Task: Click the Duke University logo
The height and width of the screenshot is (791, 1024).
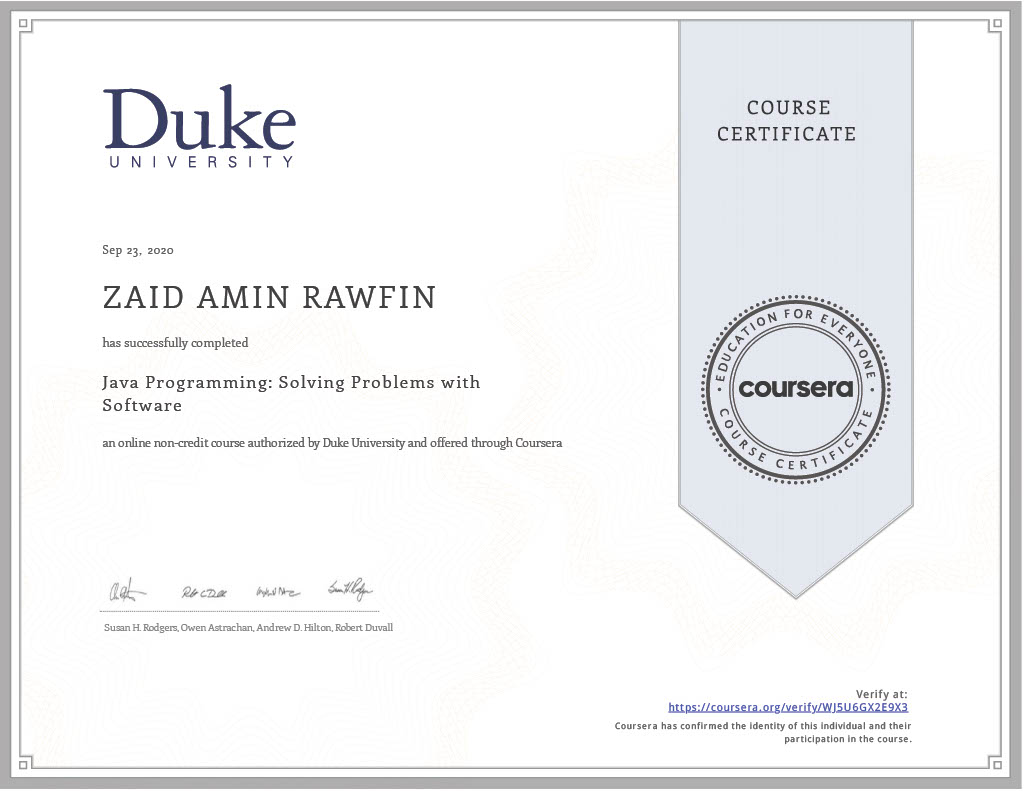Action: (x=200, y=126)
